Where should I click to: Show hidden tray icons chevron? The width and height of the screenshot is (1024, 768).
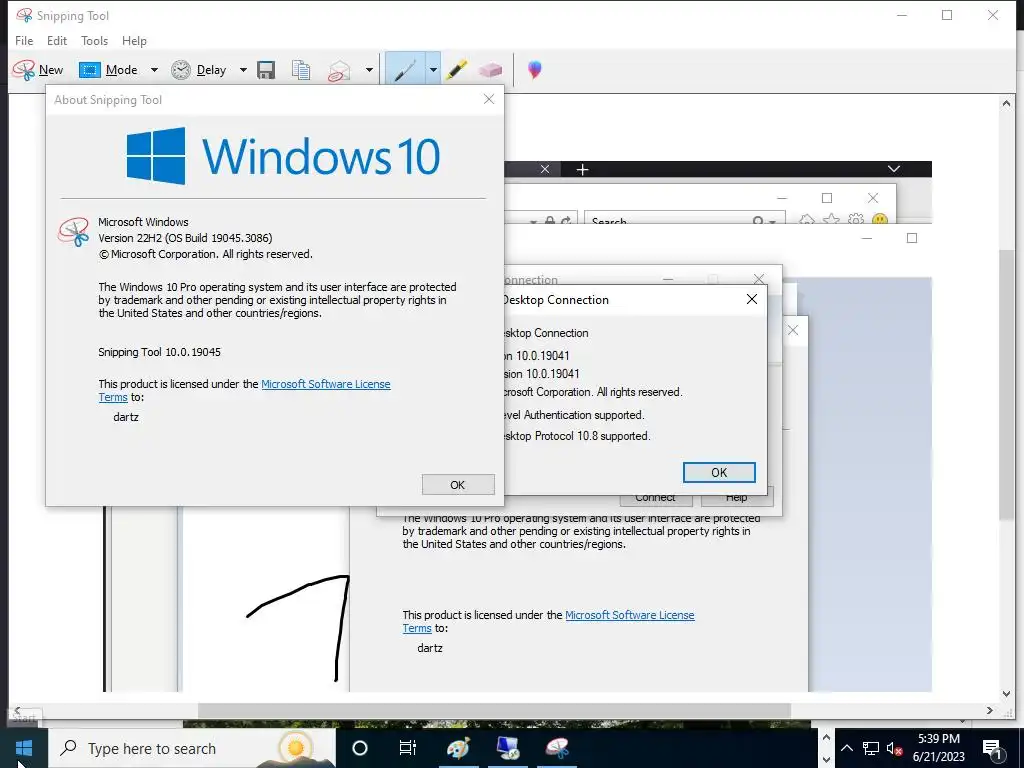click(x=846, y=748)
